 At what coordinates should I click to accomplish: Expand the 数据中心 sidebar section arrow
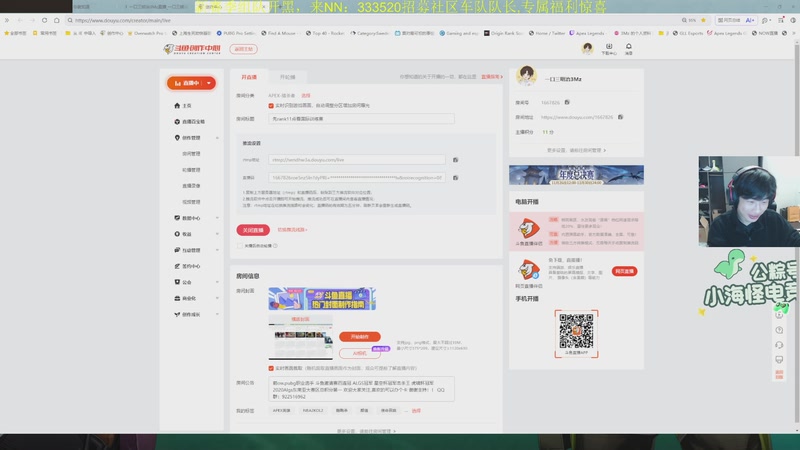click(217, 218)
